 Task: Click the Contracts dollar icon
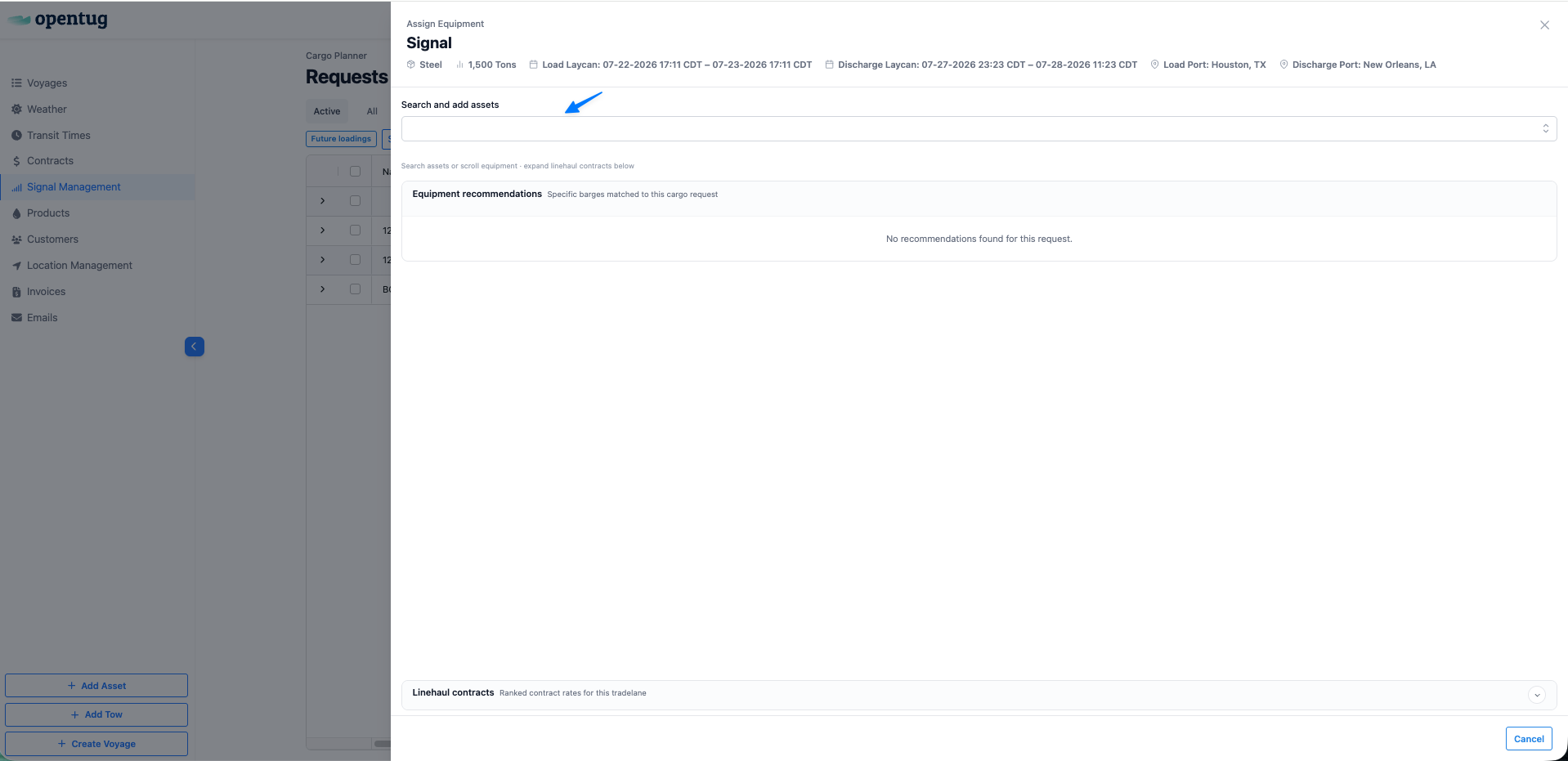[x=16, y=162]
